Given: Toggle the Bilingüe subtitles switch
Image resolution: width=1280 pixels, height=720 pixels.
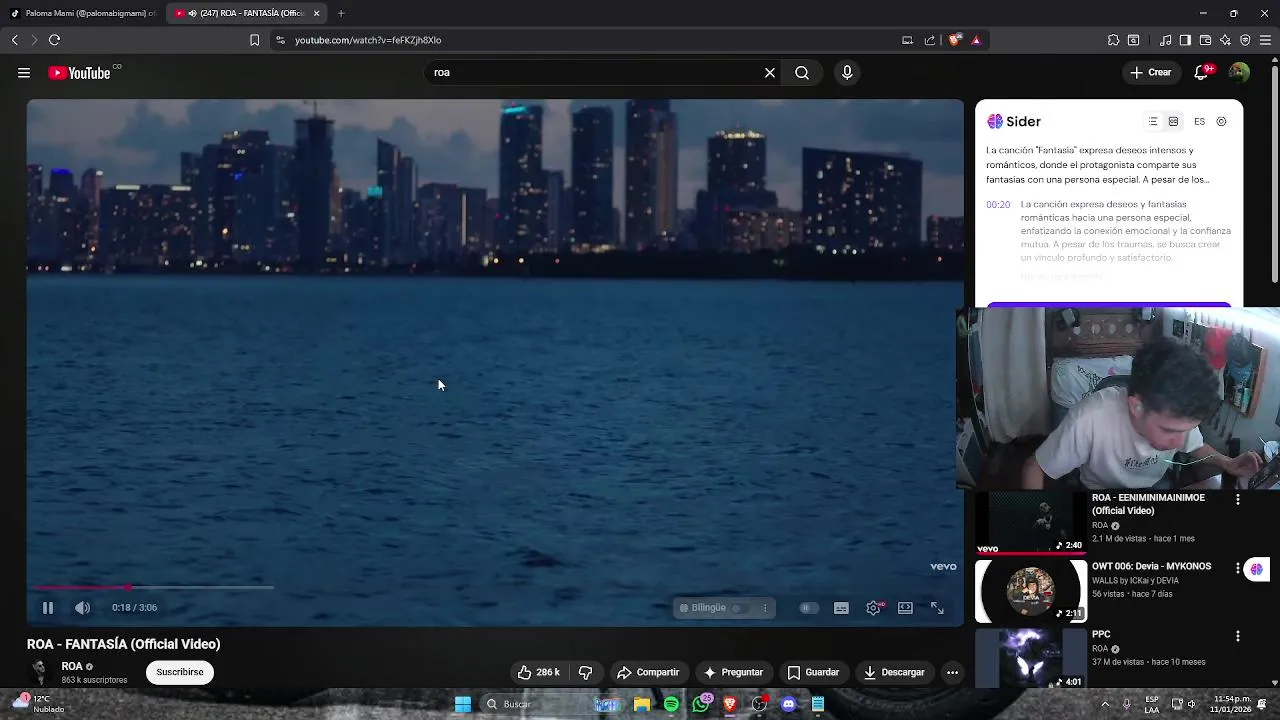Looking at the screenshot, I should pyautogui.click(x=739, y=608).
